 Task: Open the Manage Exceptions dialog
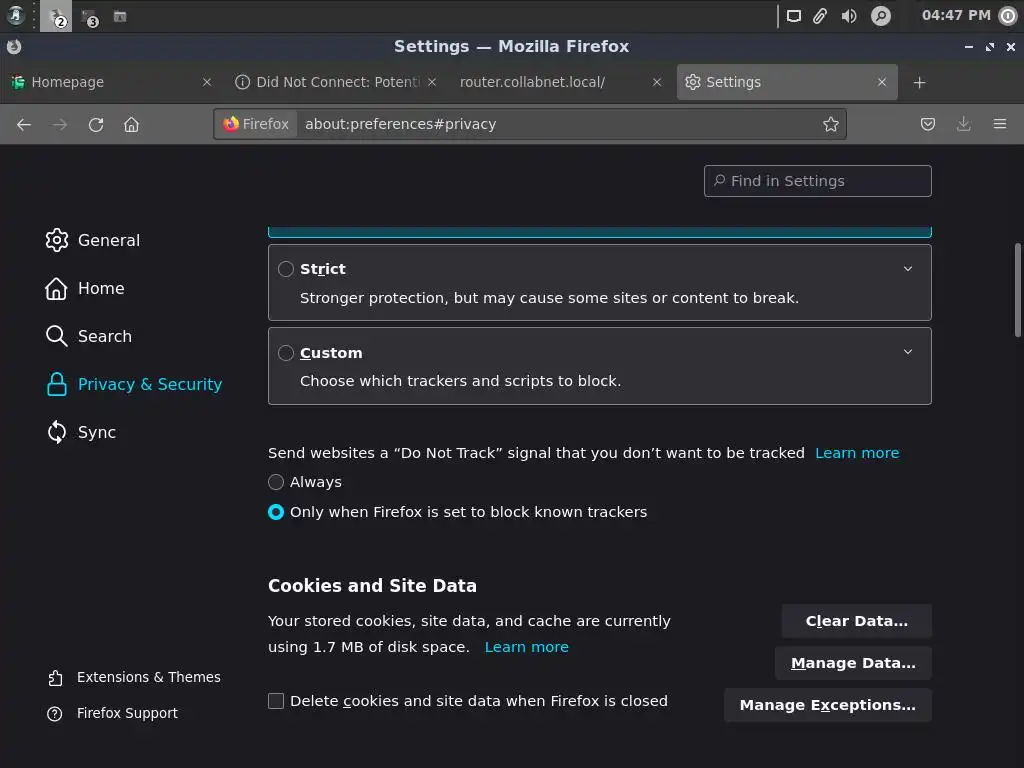click(827, 705)
